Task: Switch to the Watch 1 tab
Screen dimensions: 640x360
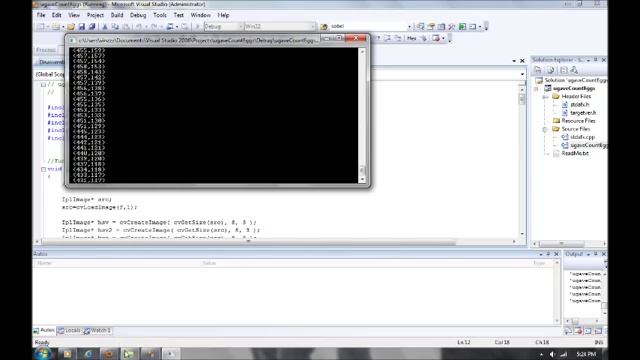Action: pyautogui.click(x=97, y=330)
